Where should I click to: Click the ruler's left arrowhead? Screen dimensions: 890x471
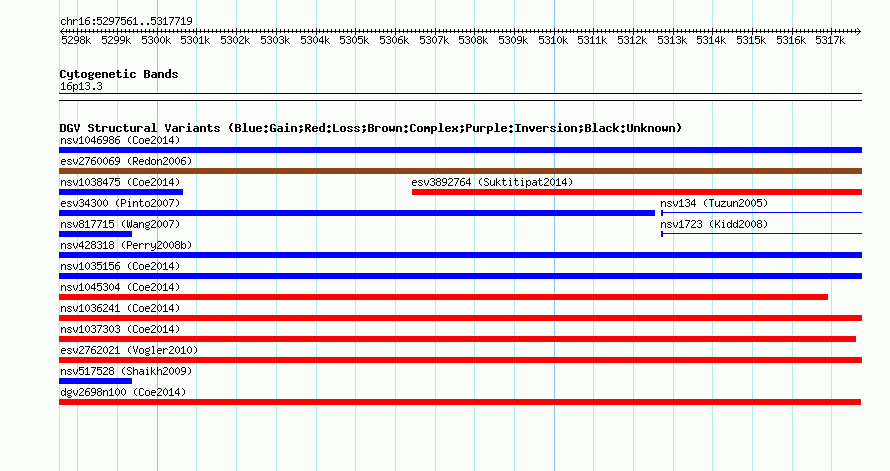(62, 31)
